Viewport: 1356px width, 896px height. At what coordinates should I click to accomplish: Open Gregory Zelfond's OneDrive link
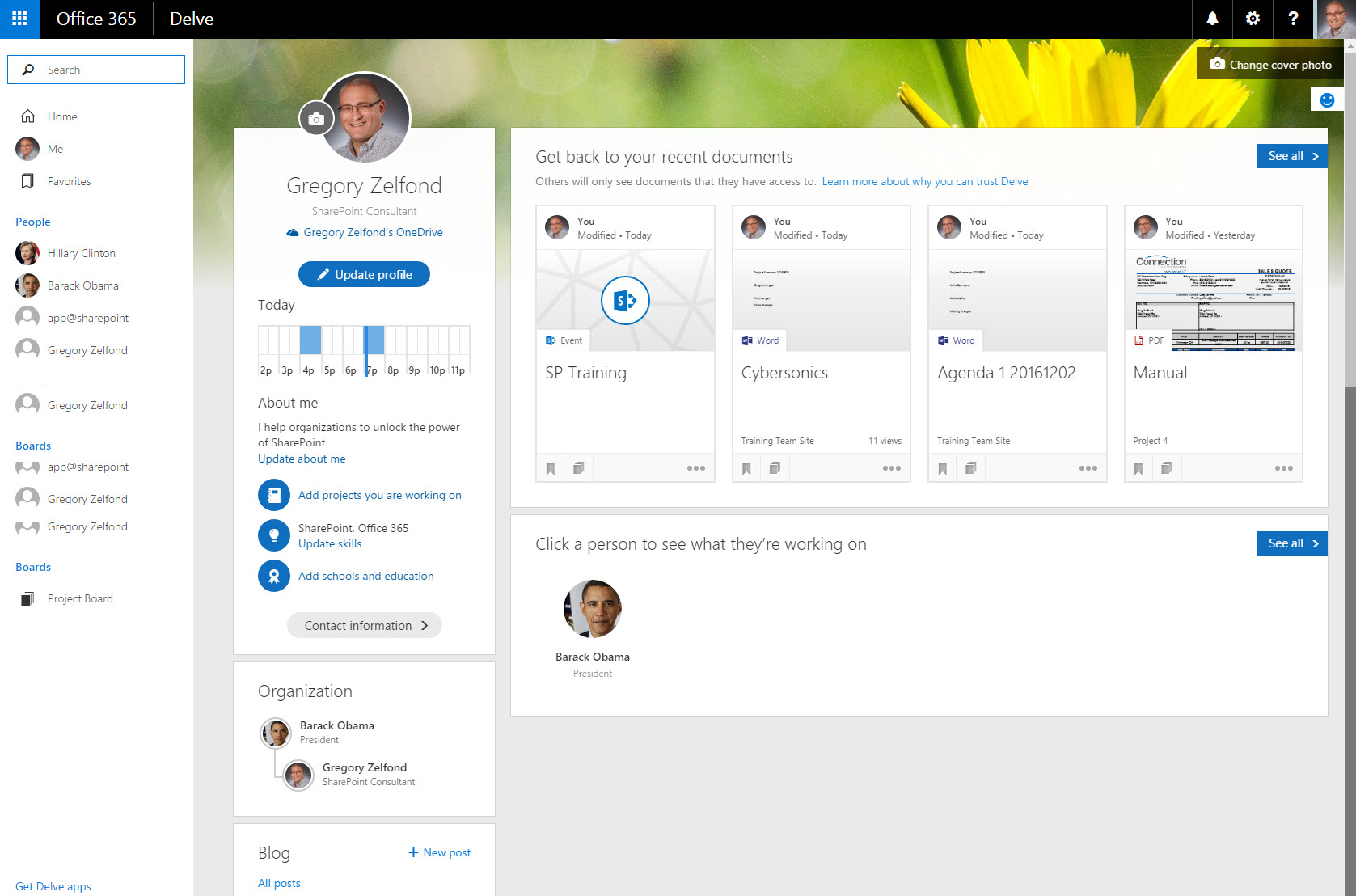point(374,232)
